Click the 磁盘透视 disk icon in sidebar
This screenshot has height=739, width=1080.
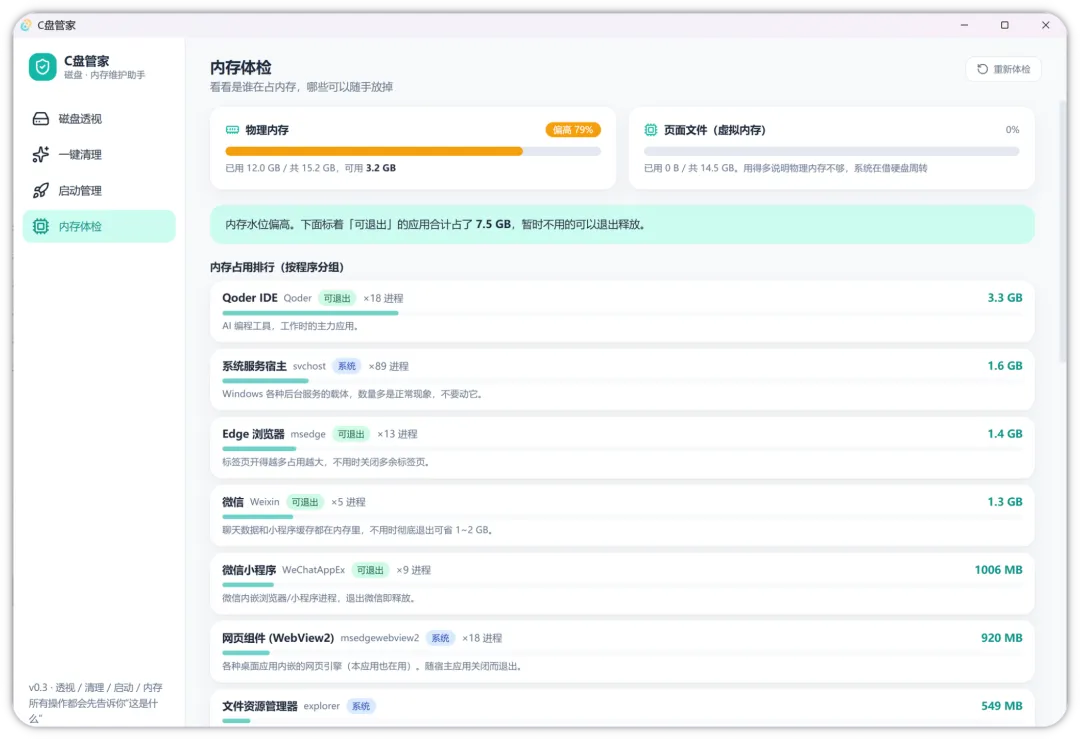coord(41,118)
